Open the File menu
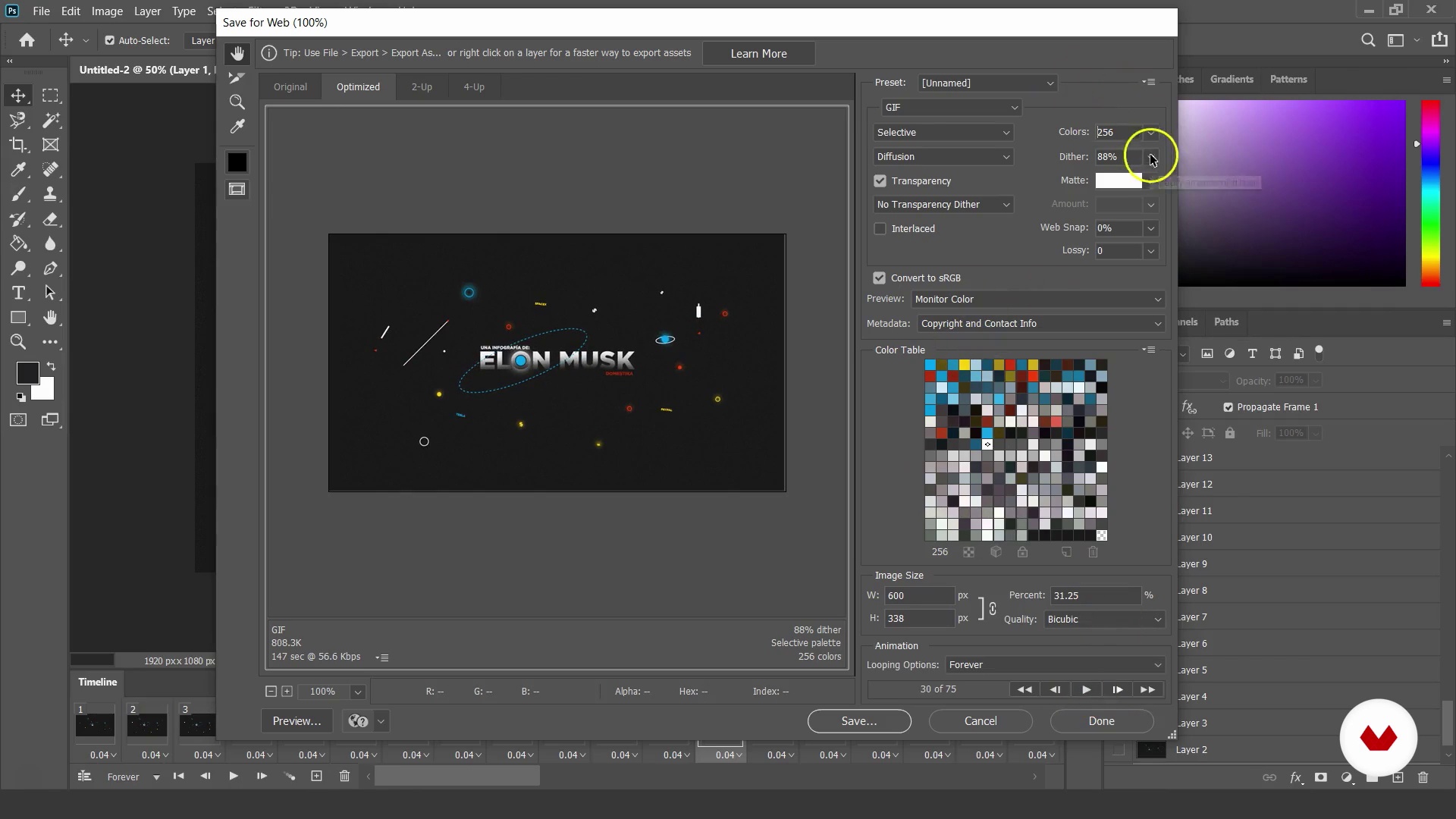The width and height of the screenshot is (1456, 819). (x=41, y=11)
